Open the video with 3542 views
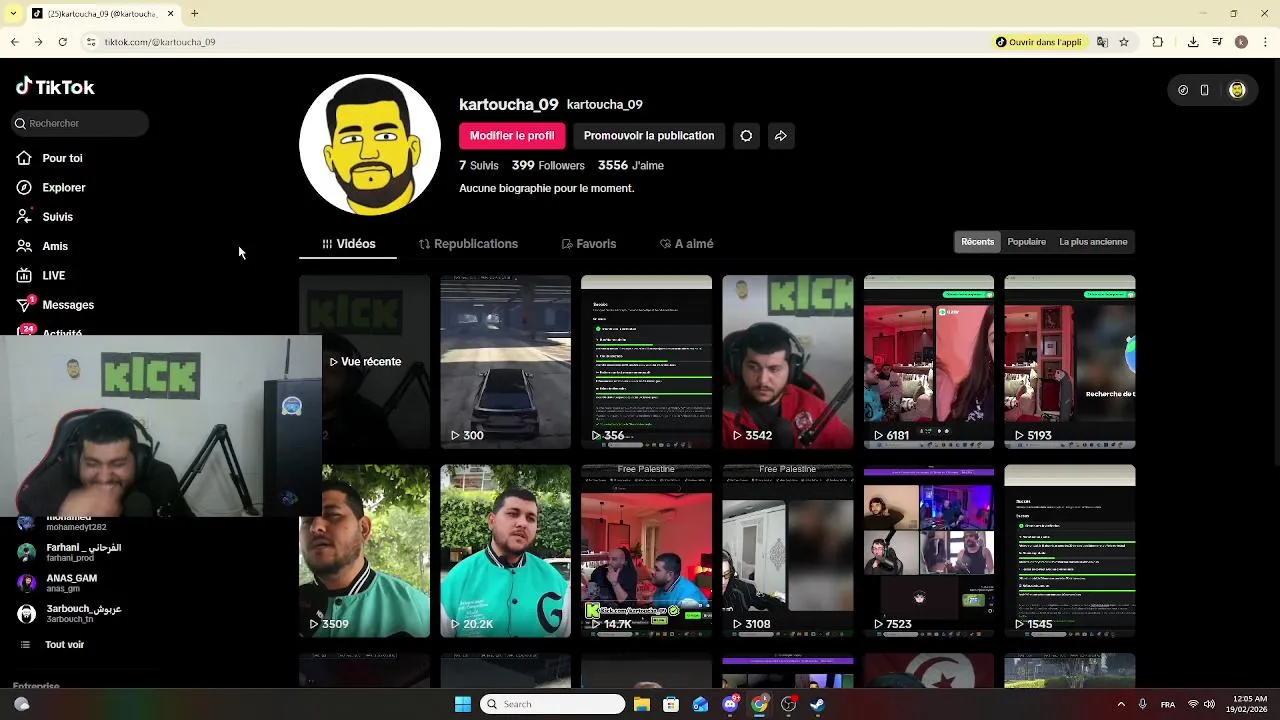1280x720 pixels. (788, 362)
